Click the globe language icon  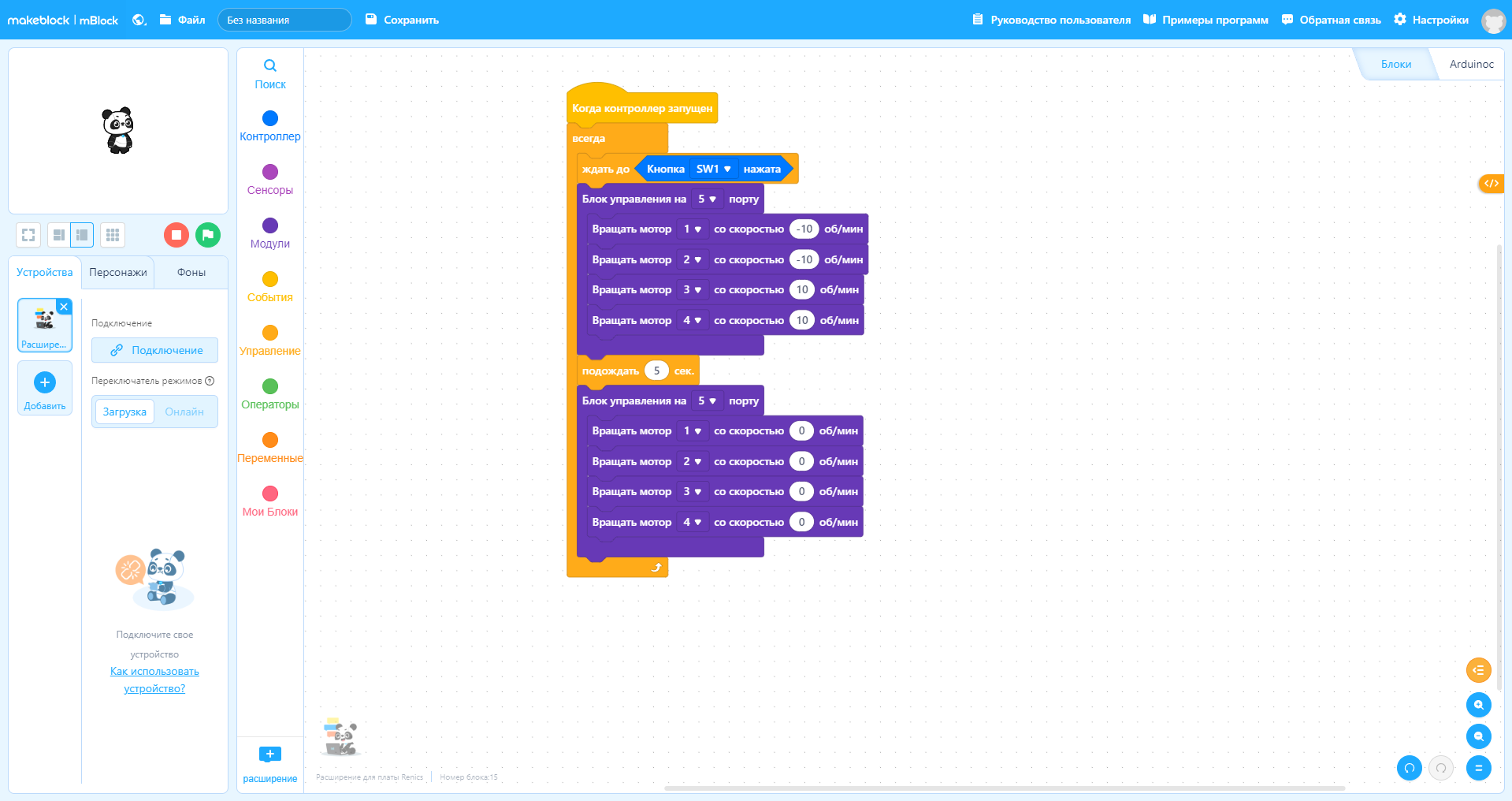139,20
